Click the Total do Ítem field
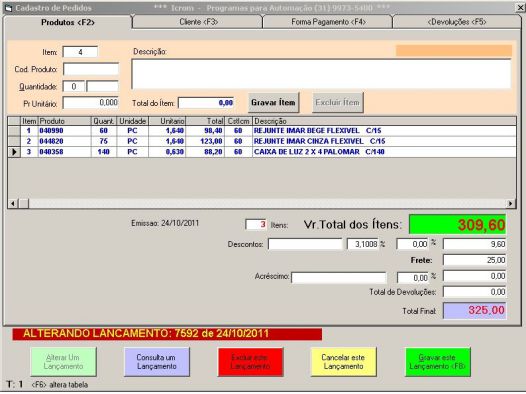The width and height of the screenshot is (526, 394). tap(206, 103)
